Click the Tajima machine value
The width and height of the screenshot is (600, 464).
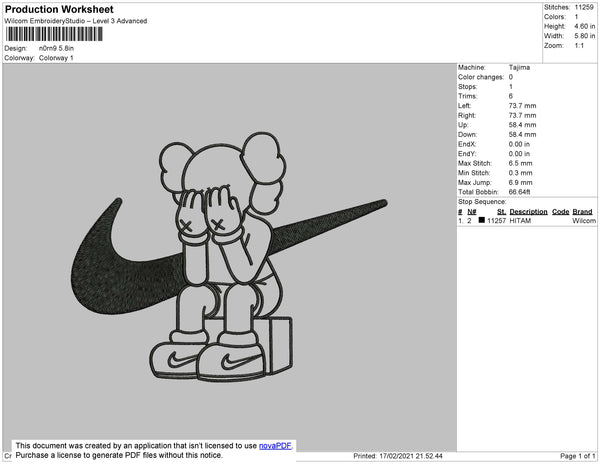pos(519,67)
